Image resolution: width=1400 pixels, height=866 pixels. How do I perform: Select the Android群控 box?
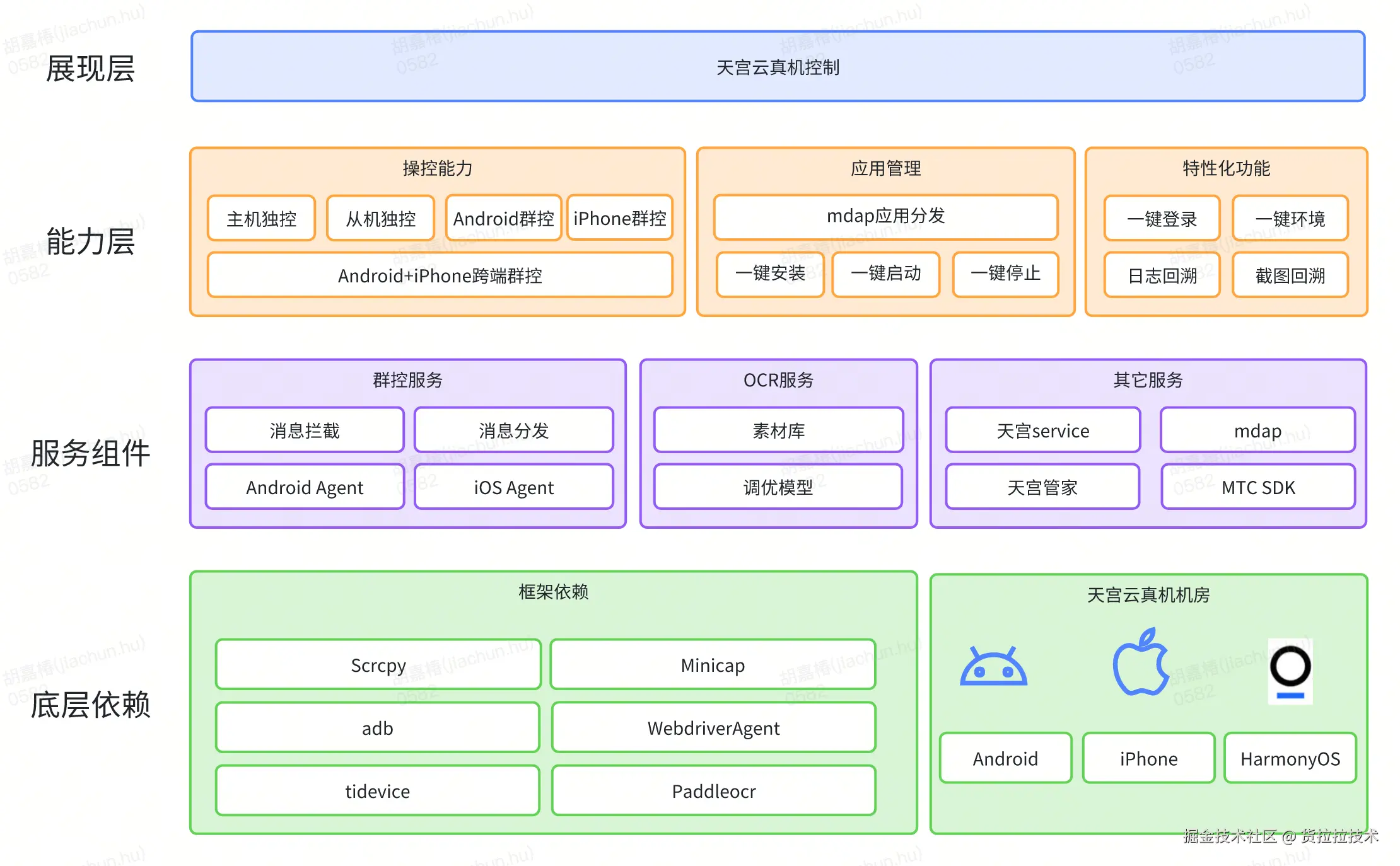[x=503, y=219]
